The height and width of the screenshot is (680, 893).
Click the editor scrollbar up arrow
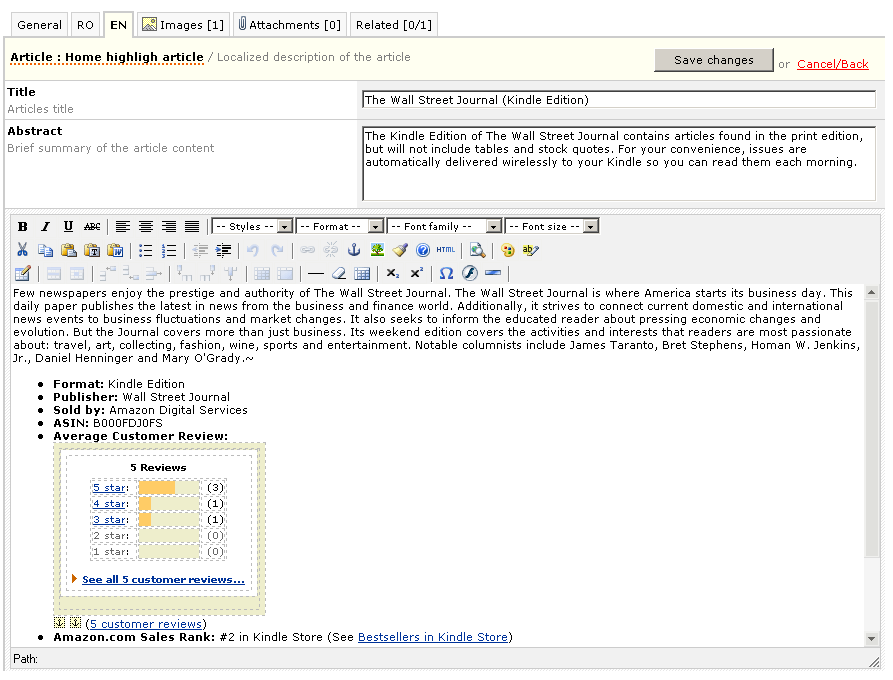[x=871, y=293]
